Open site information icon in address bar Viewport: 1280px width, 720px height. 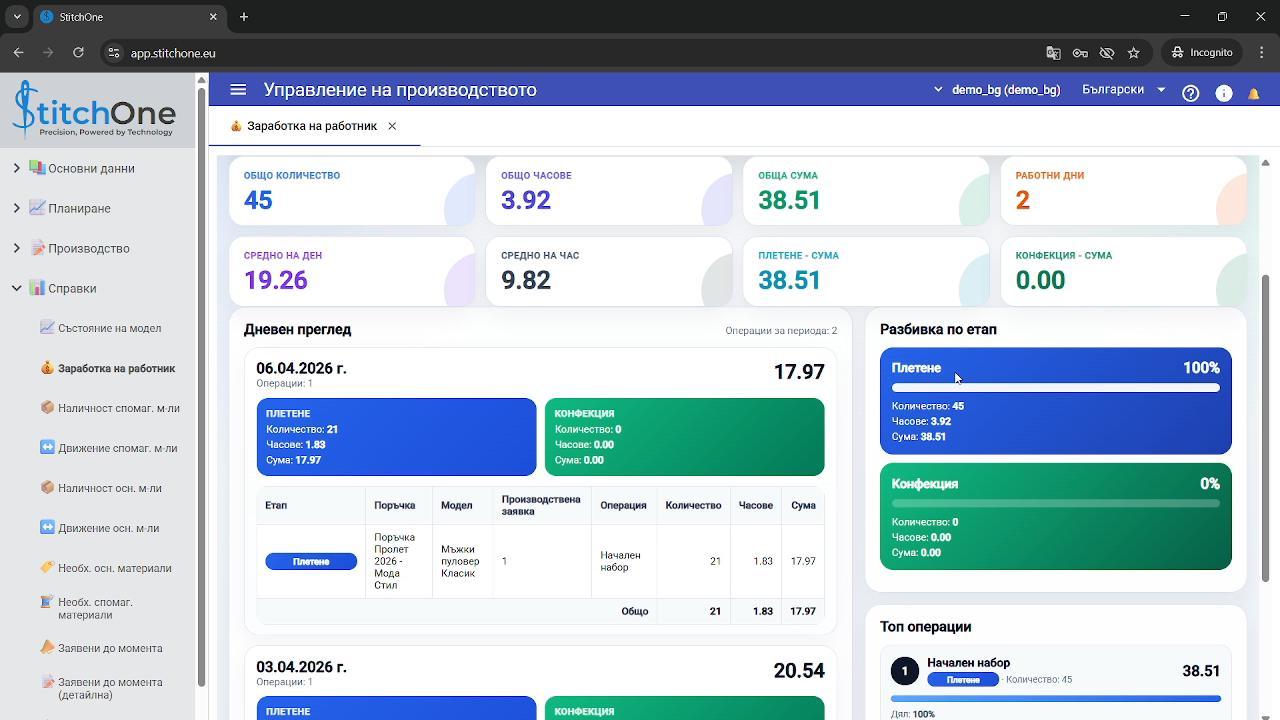click(x=113, y=53)
